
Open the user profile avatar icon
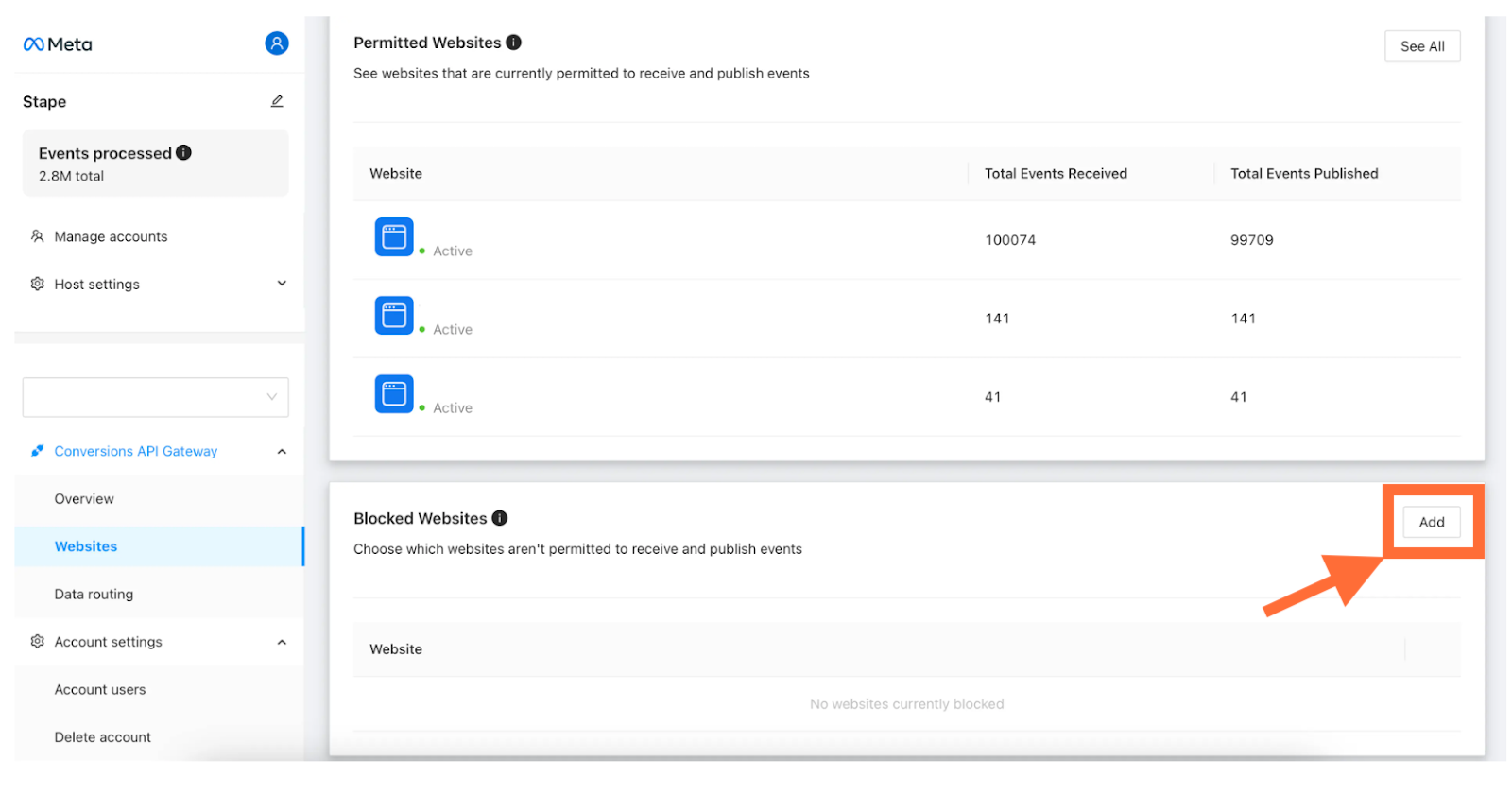(x=277, y=43)
